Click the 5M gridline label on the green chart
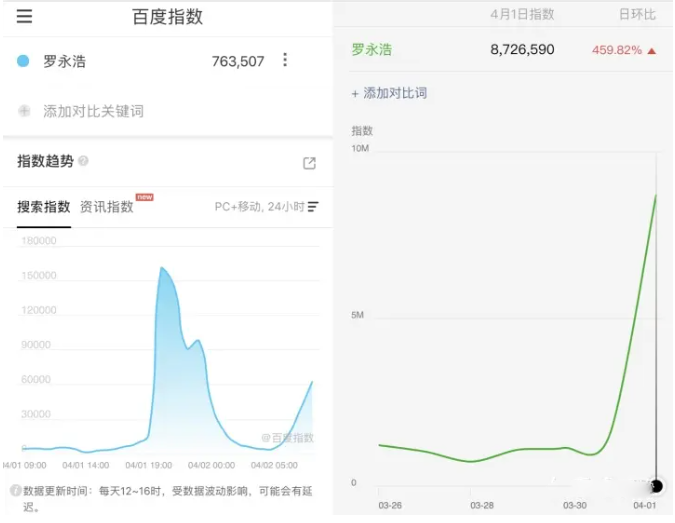The height and width of the screenshot is (523, 675). click(357, 315)
